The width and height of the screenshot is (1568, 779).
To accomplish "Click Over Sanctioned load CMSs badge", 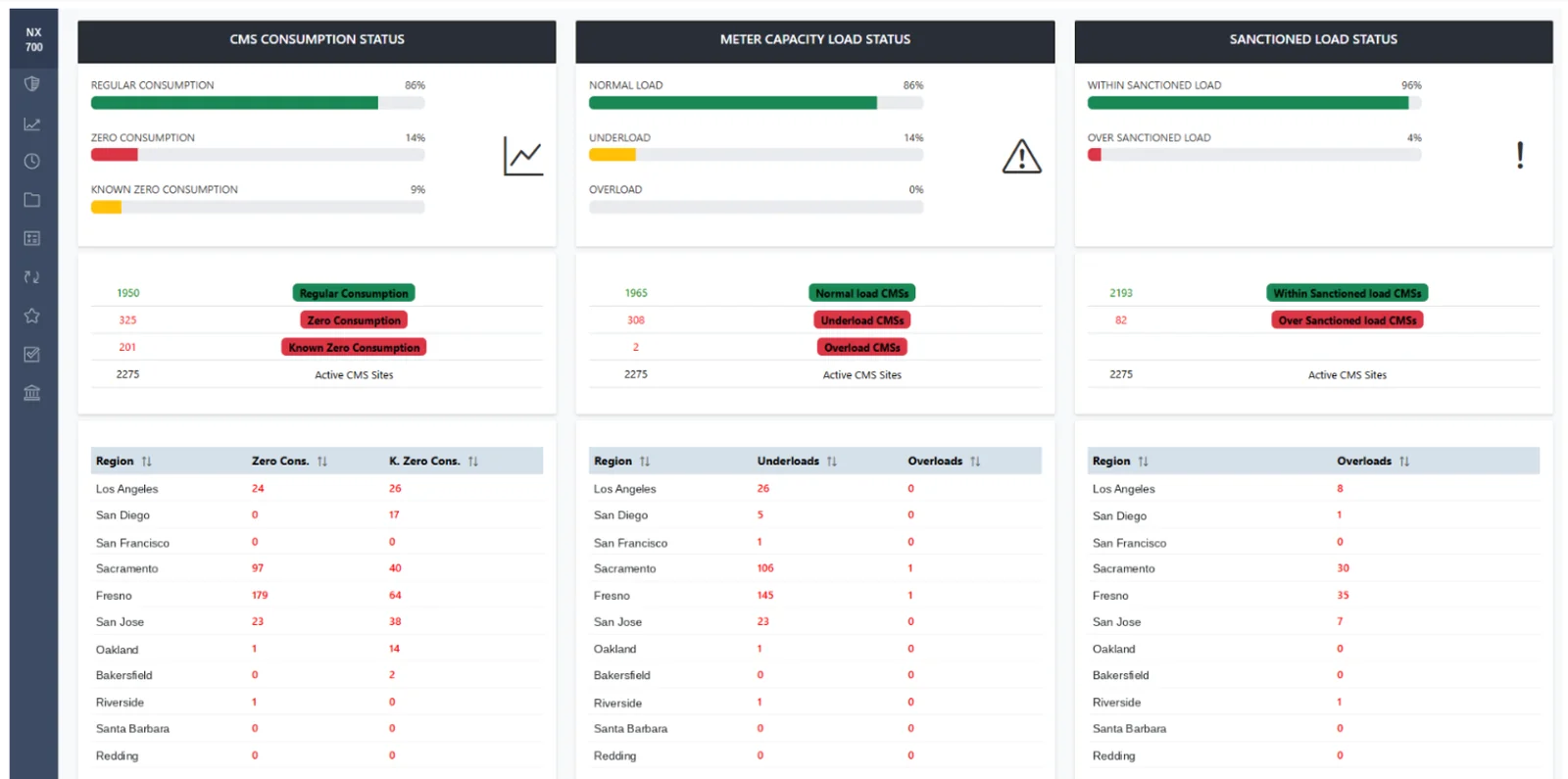I will click(x=1347, y=320).
